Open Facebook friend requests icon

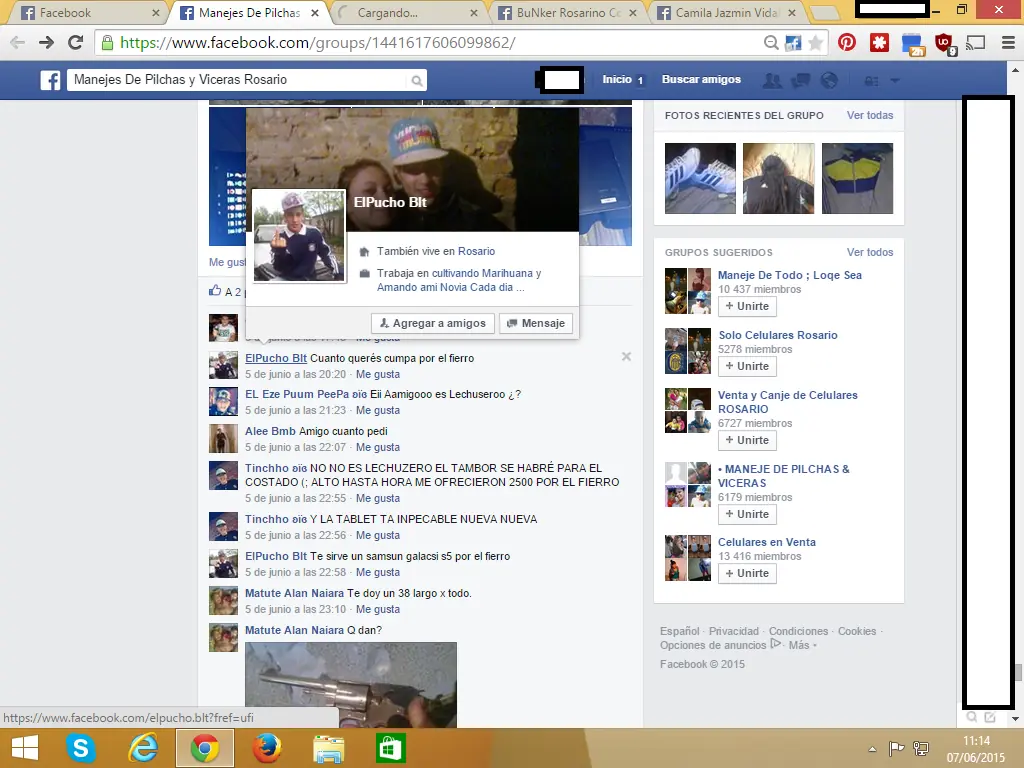(x=772, y=80)
